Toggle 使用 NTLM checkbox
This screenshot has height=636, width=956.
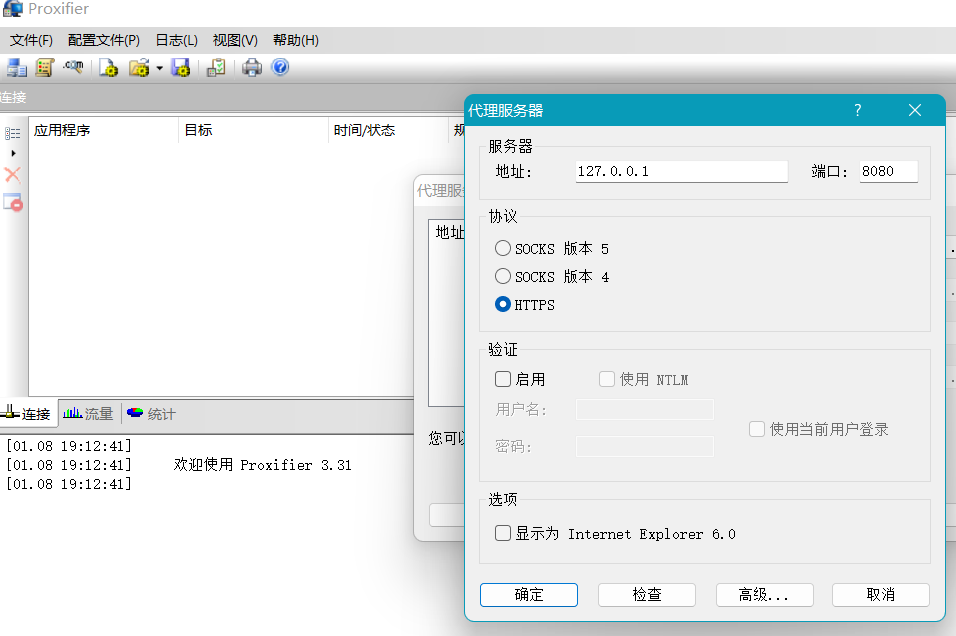607,379
